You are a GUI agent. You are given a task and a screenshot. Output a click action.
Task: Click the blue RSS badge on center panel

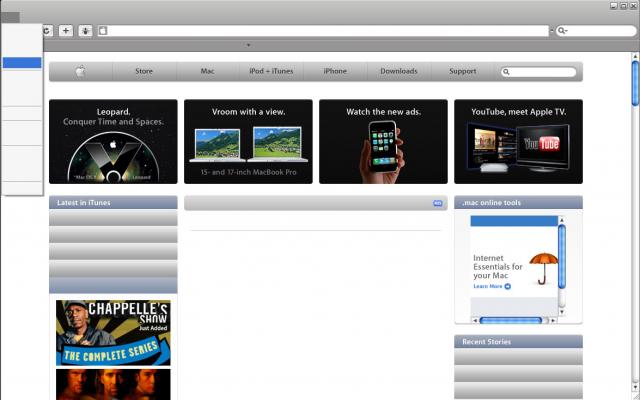pos(438,203)
